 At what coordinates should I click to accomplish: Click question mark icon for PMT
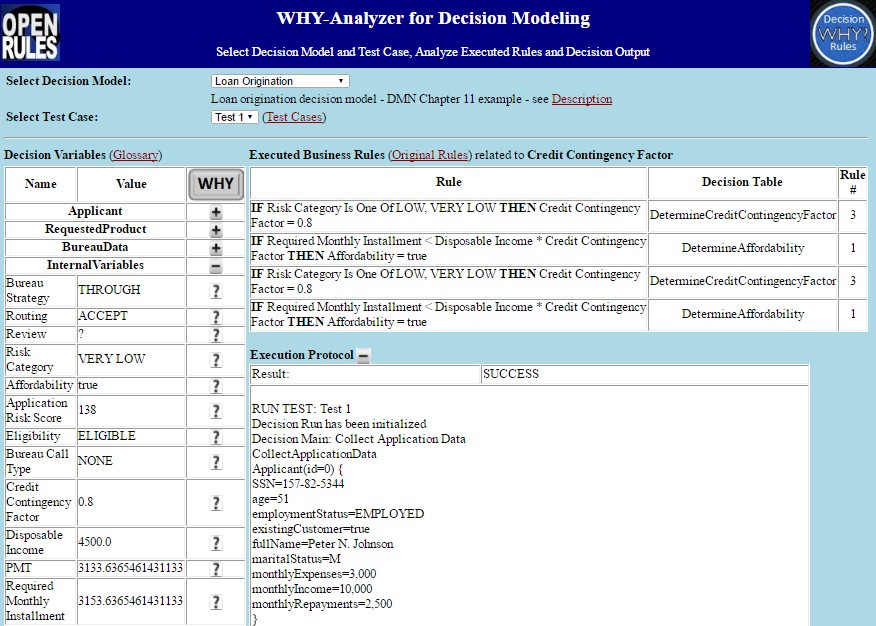tap(216, 569)
